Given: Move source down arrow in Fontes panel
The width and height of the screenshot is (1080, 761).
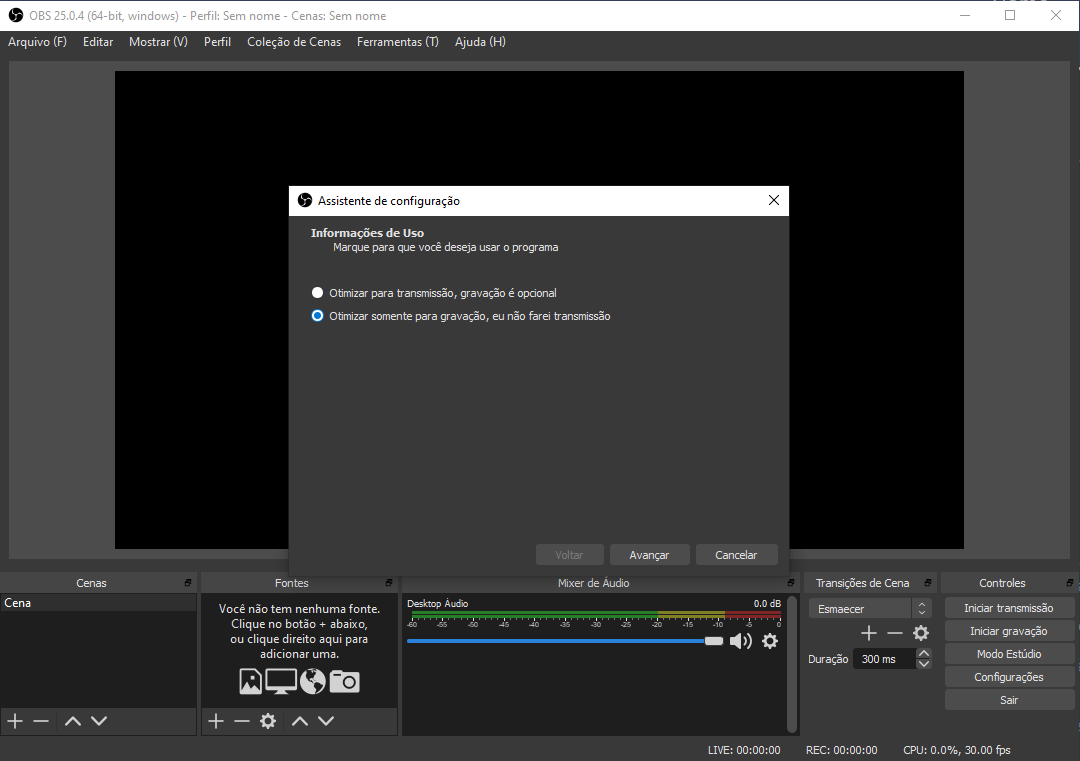Looking at the screenshot, I should click(x=326, y=721).
